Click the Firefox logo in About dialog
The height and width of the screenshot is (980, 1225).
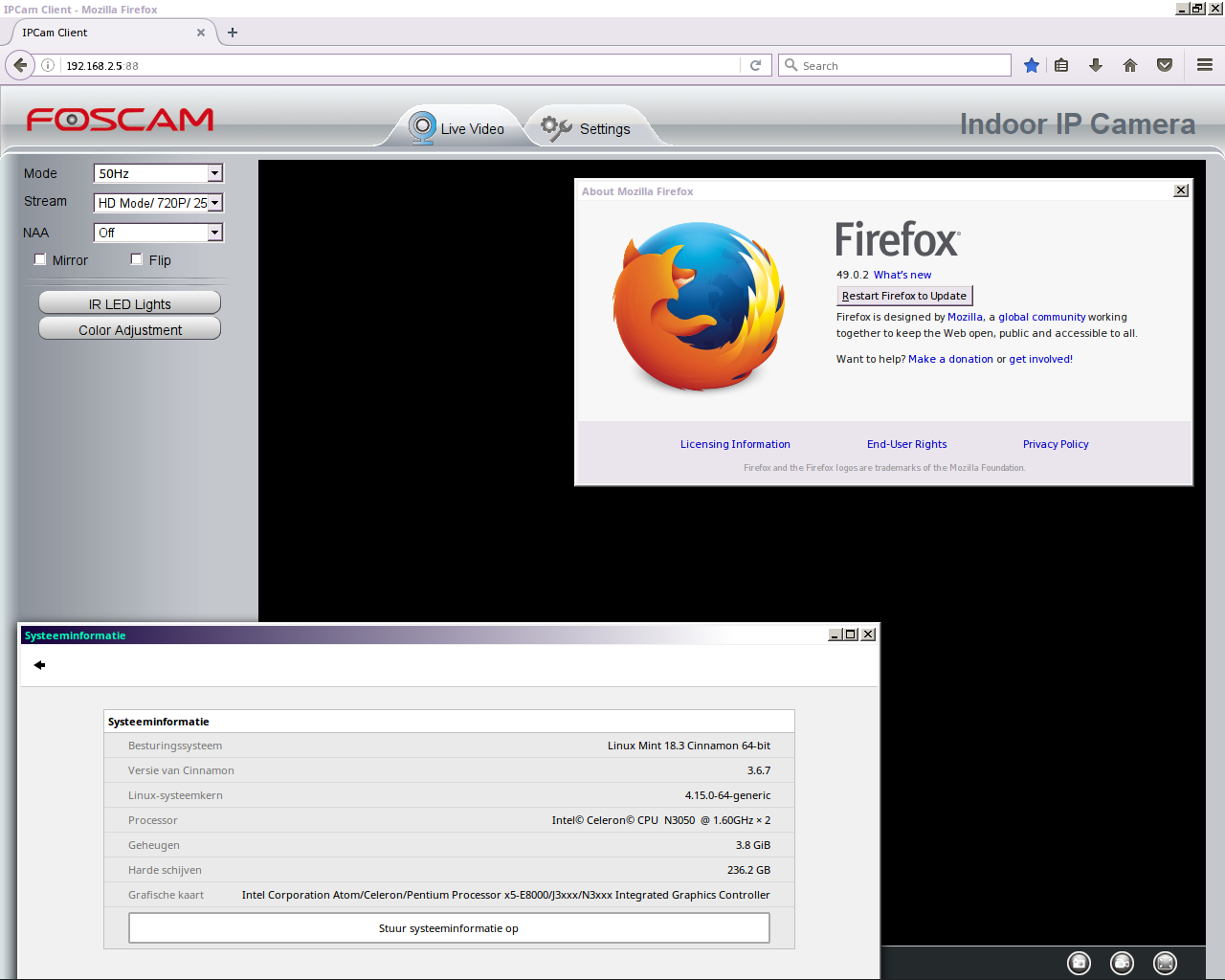[700, 306]
